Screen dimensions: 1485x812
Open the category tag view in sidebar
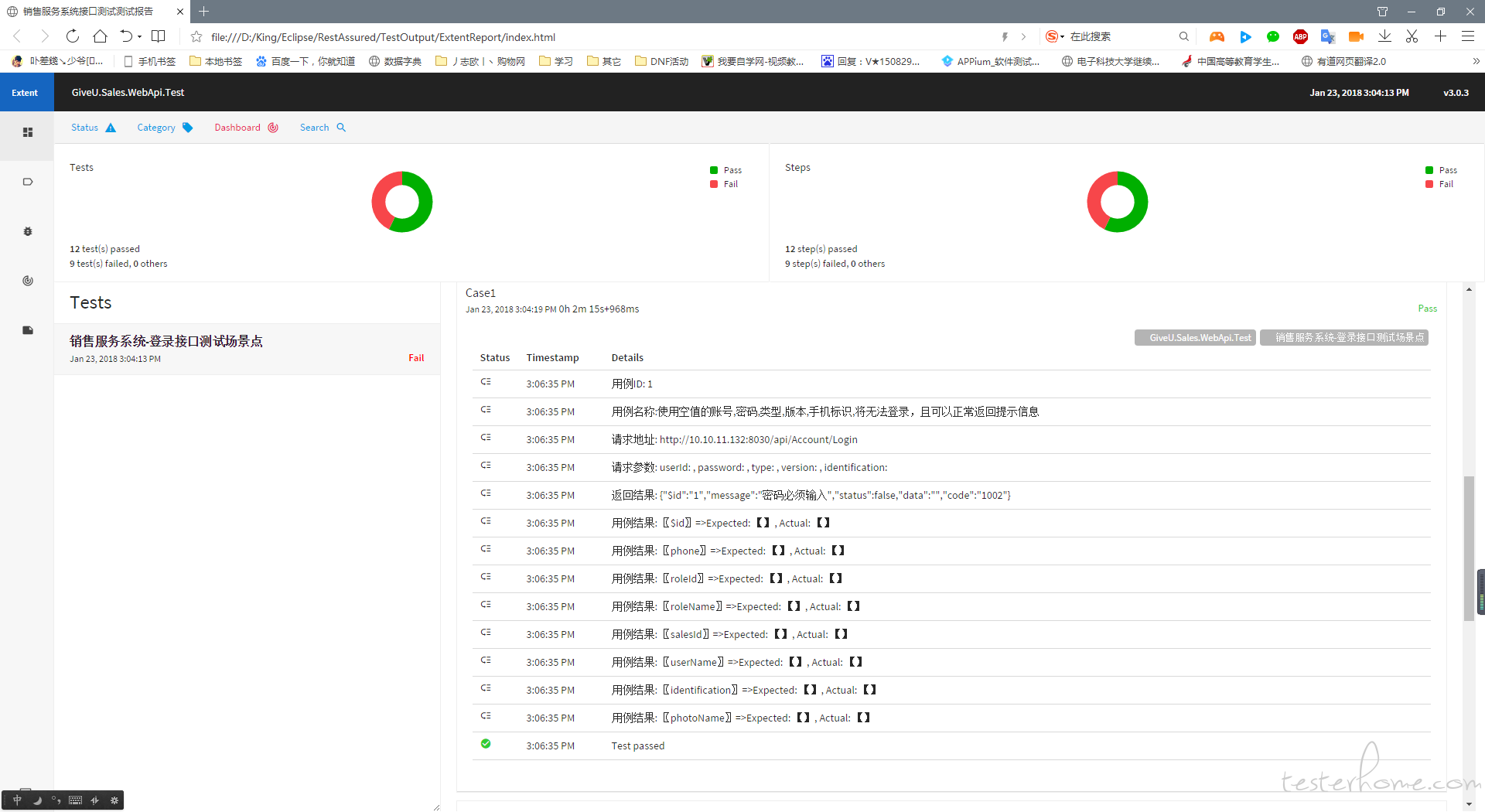click(28, 183)
